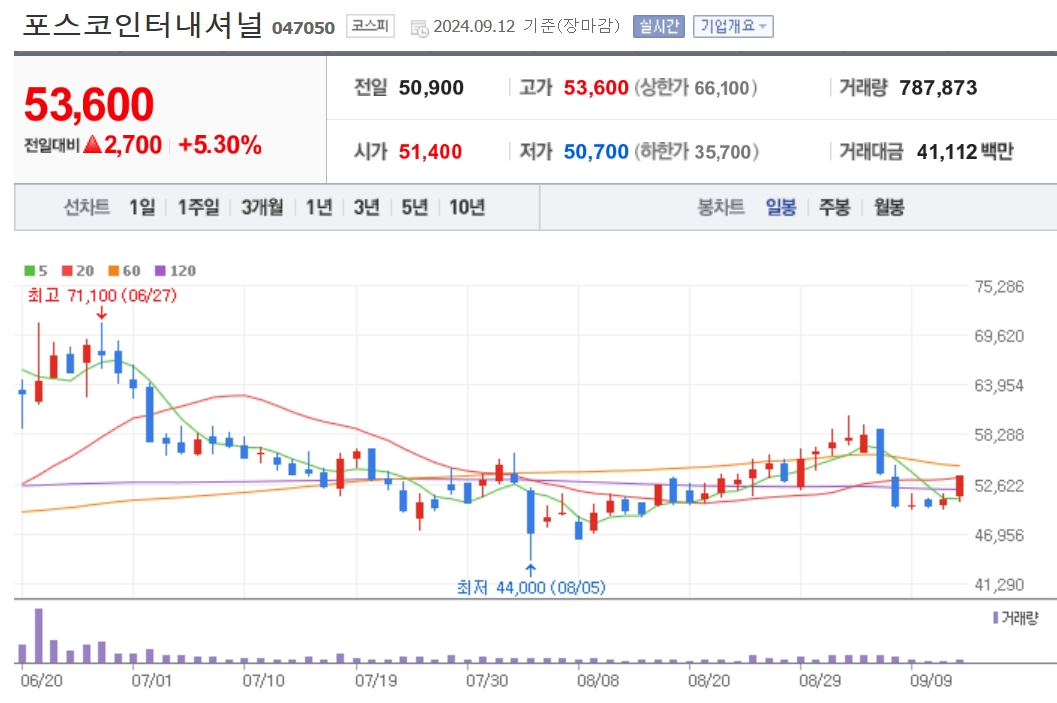
Task: Select the 5년 line chart tab
Action: (415, 207)
